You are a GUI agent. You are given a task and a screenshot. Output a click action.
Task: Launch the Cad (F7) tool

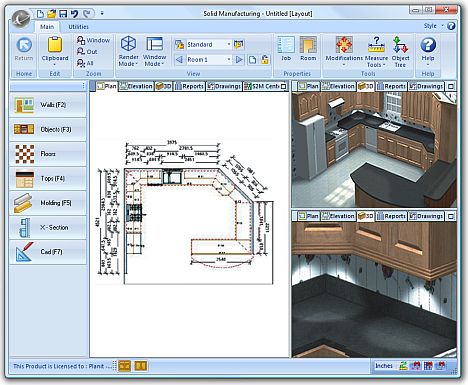pyautogui.click(x=48, y=252)
